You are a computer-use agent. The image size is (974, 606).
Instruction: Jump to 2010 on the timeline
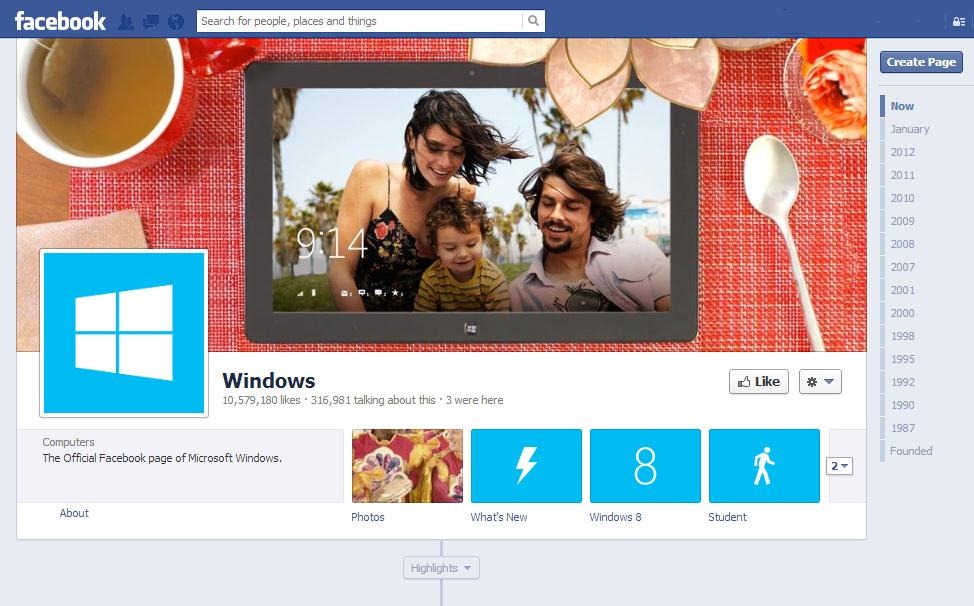coord(903,198)
